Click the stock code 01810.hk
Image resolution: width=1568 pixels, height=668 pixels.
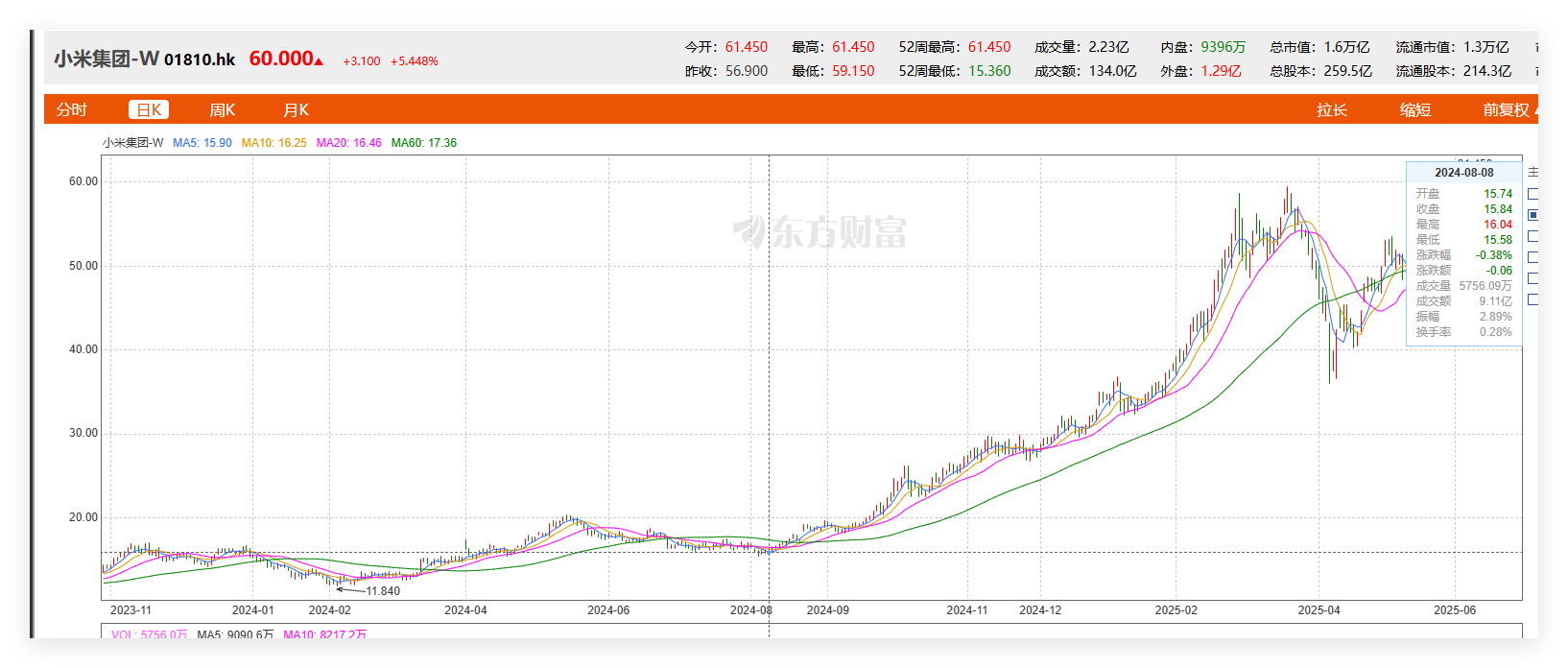point(200,60)
